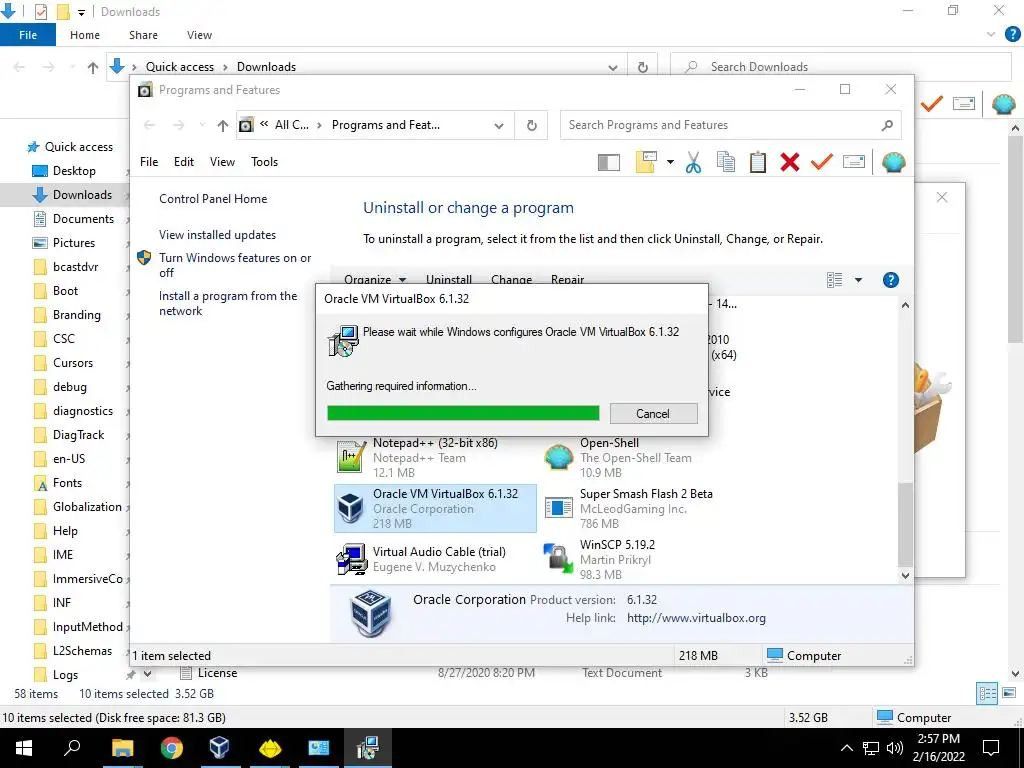The width and height of the screenshot is (1024, 768).
Task: Open Programs address bar history dropdown
Action: pos(499,125)
